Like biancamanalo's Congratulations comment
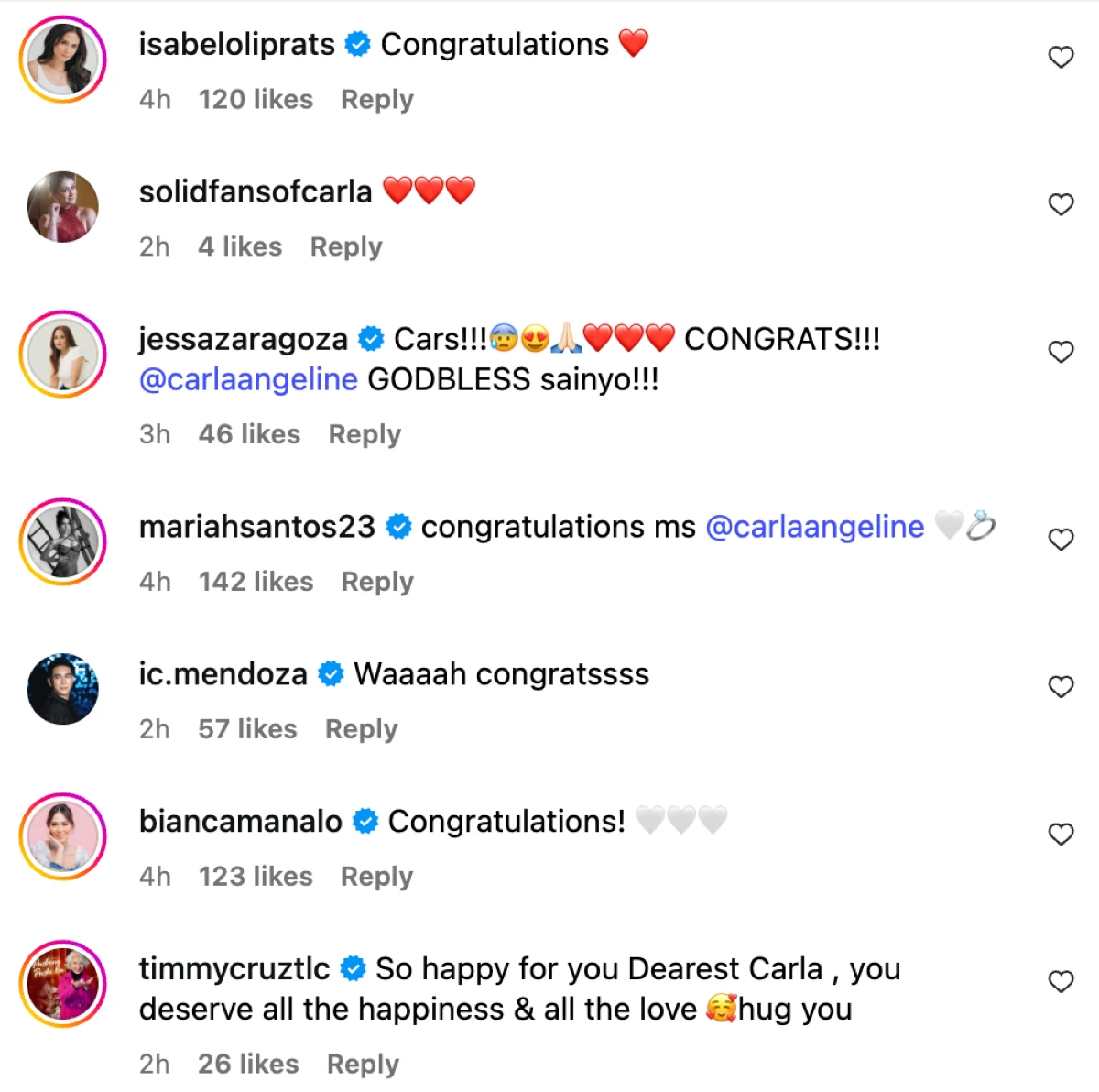Screen dimensions: 1099x1092 [x=1061, y=835]
